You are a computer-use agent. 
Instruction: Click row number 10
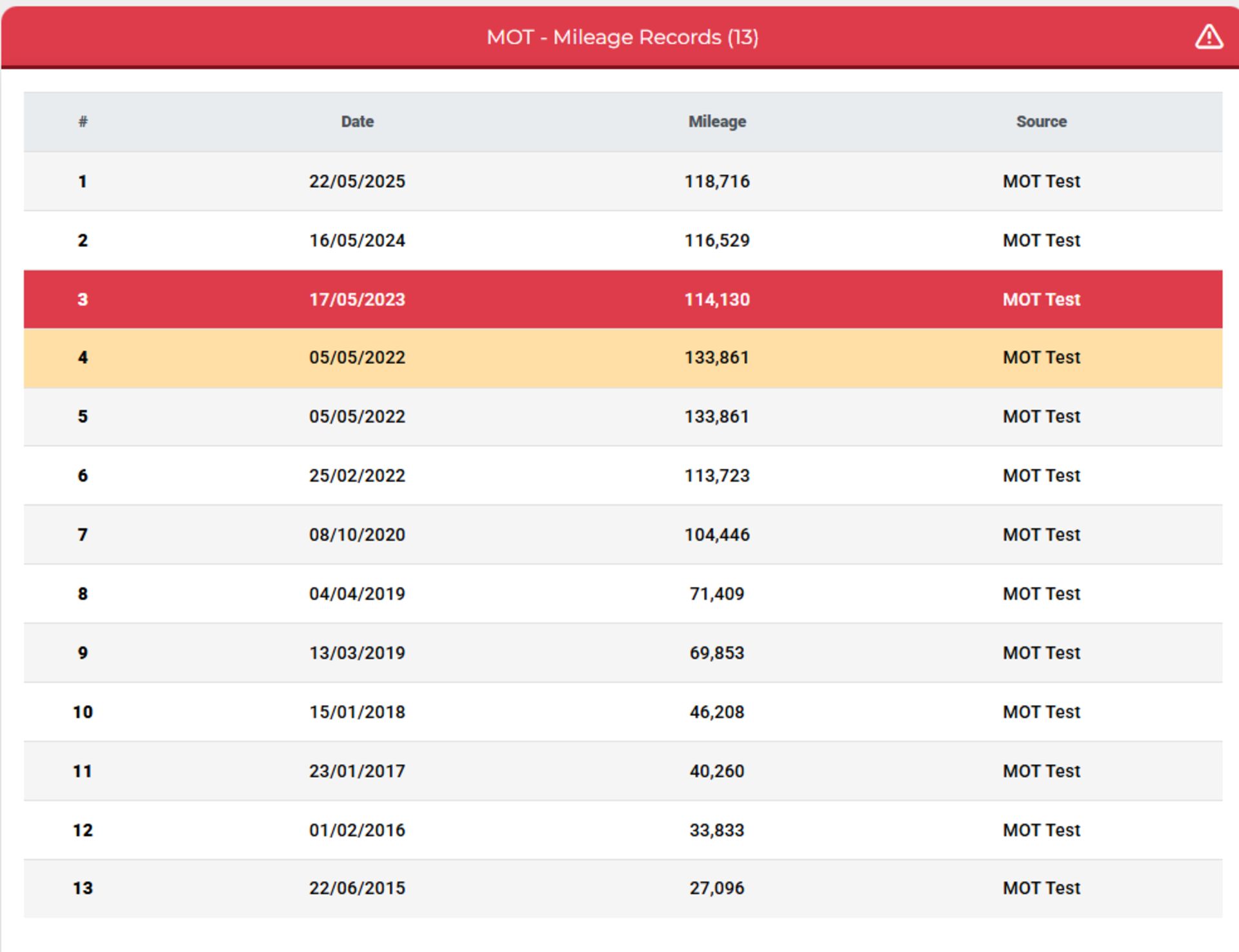83,712
